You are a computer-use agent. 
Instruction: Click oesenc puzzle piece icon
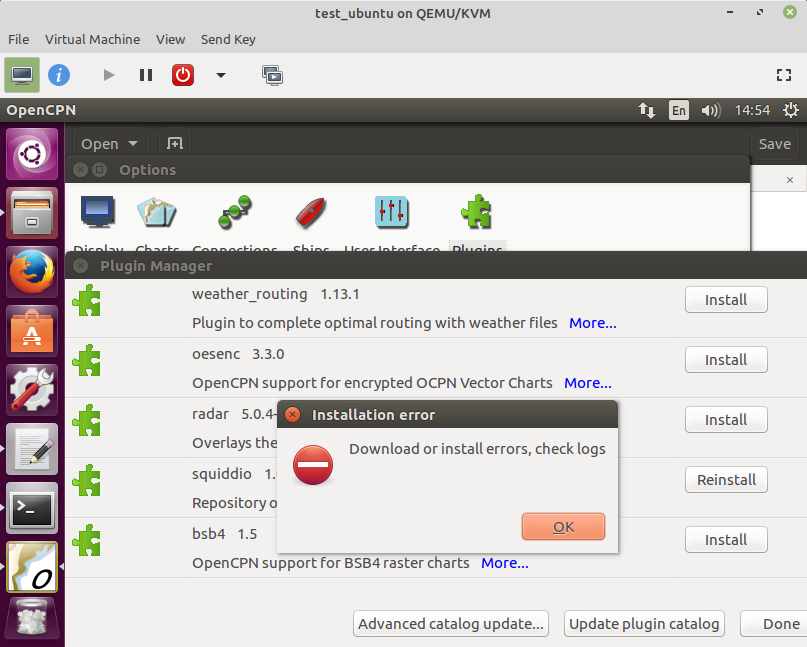pos(86,360)
